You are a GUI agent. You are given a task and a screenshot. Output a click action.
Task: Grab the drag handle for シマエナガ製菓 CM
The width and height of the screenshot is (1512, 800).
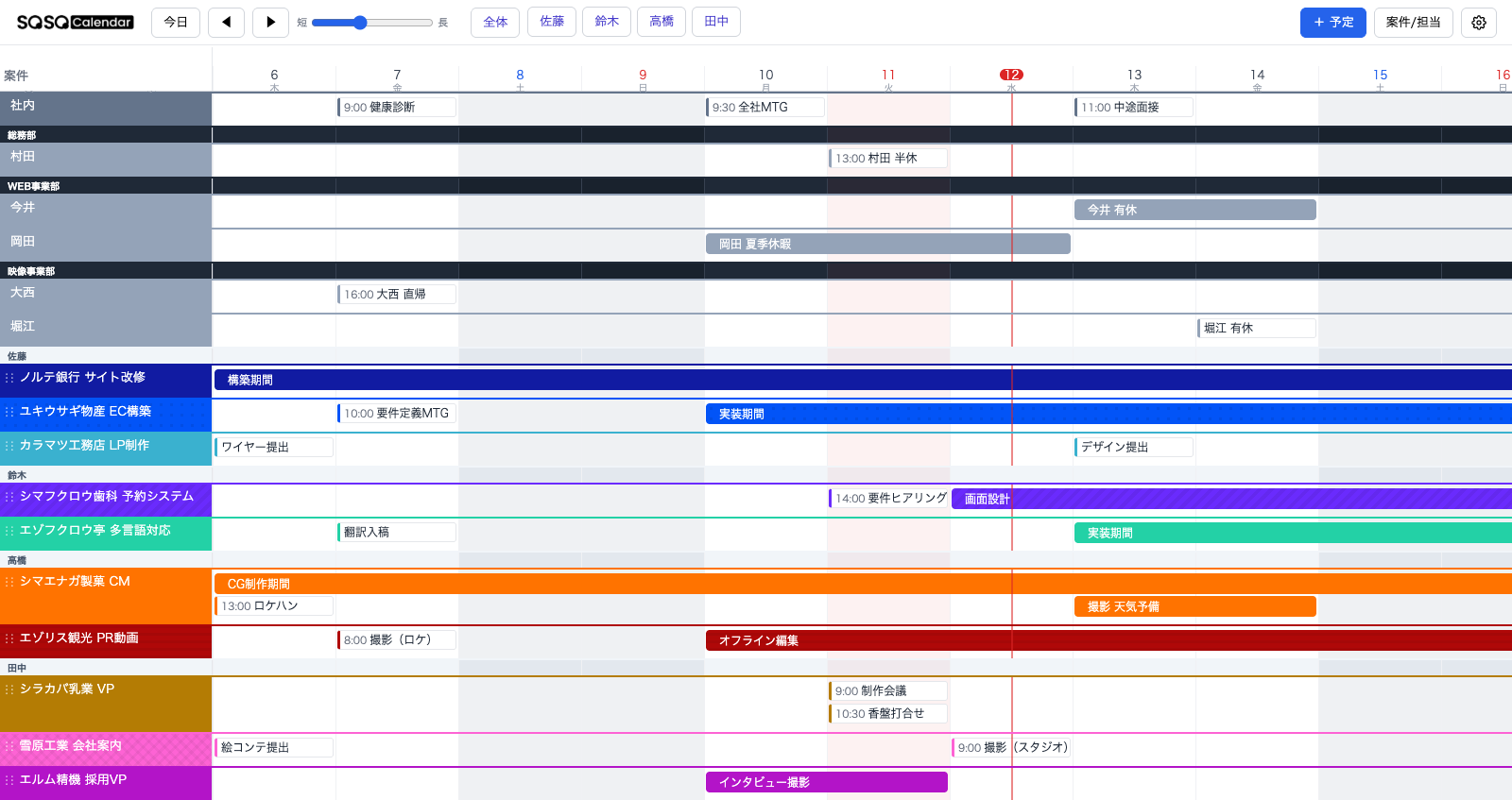9,582
